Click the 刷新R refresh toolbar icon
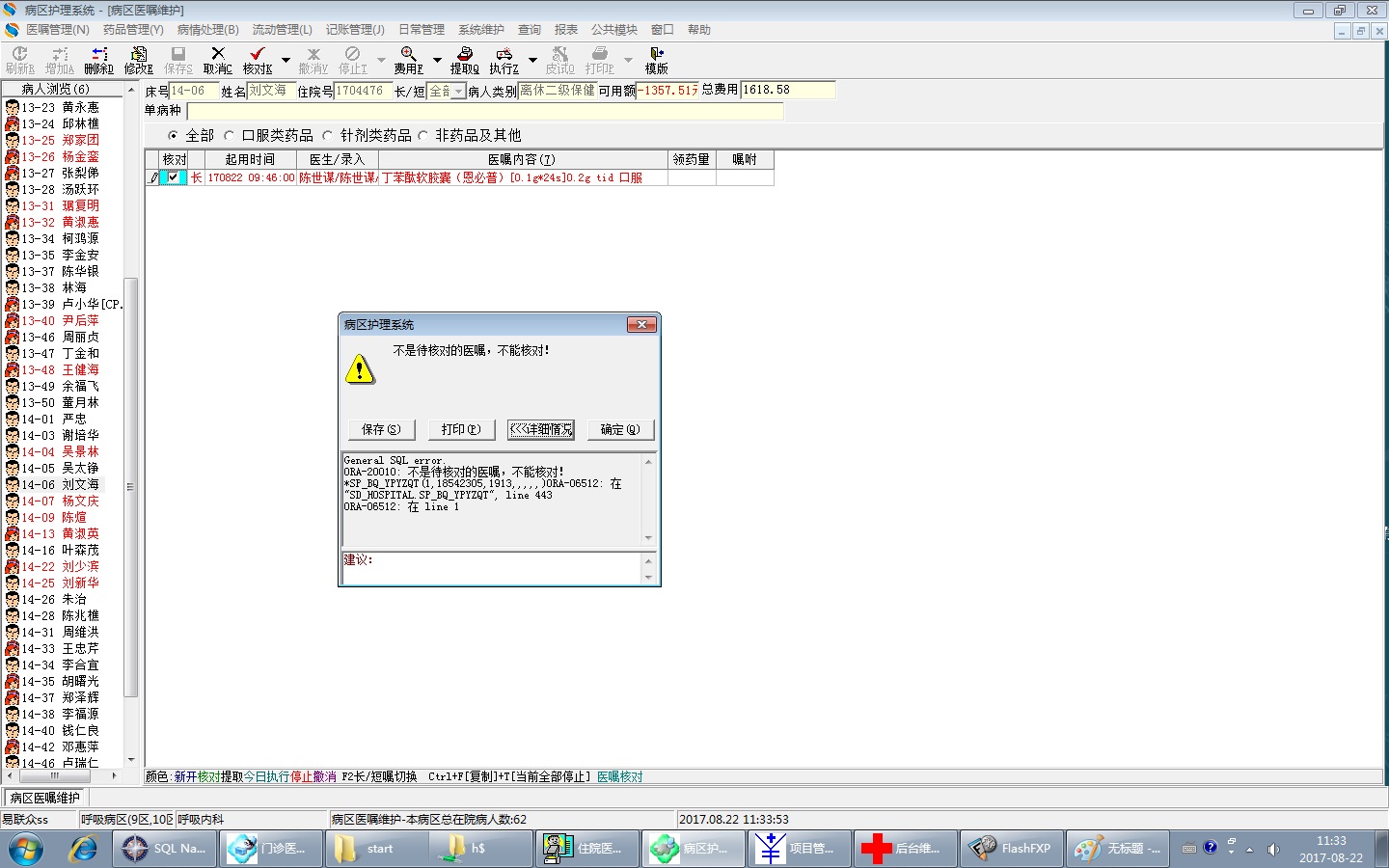Image resolution: width=1389 pixels, height=868 pixels. click(x=19, y=60)
